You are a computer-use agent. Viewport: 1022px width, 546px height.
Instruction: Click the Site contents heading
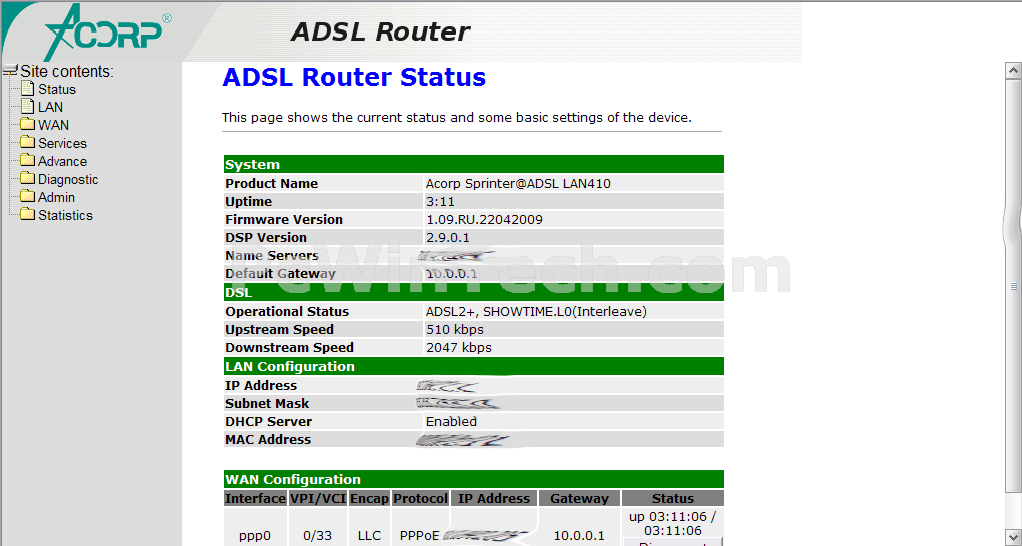pos(67,72)
